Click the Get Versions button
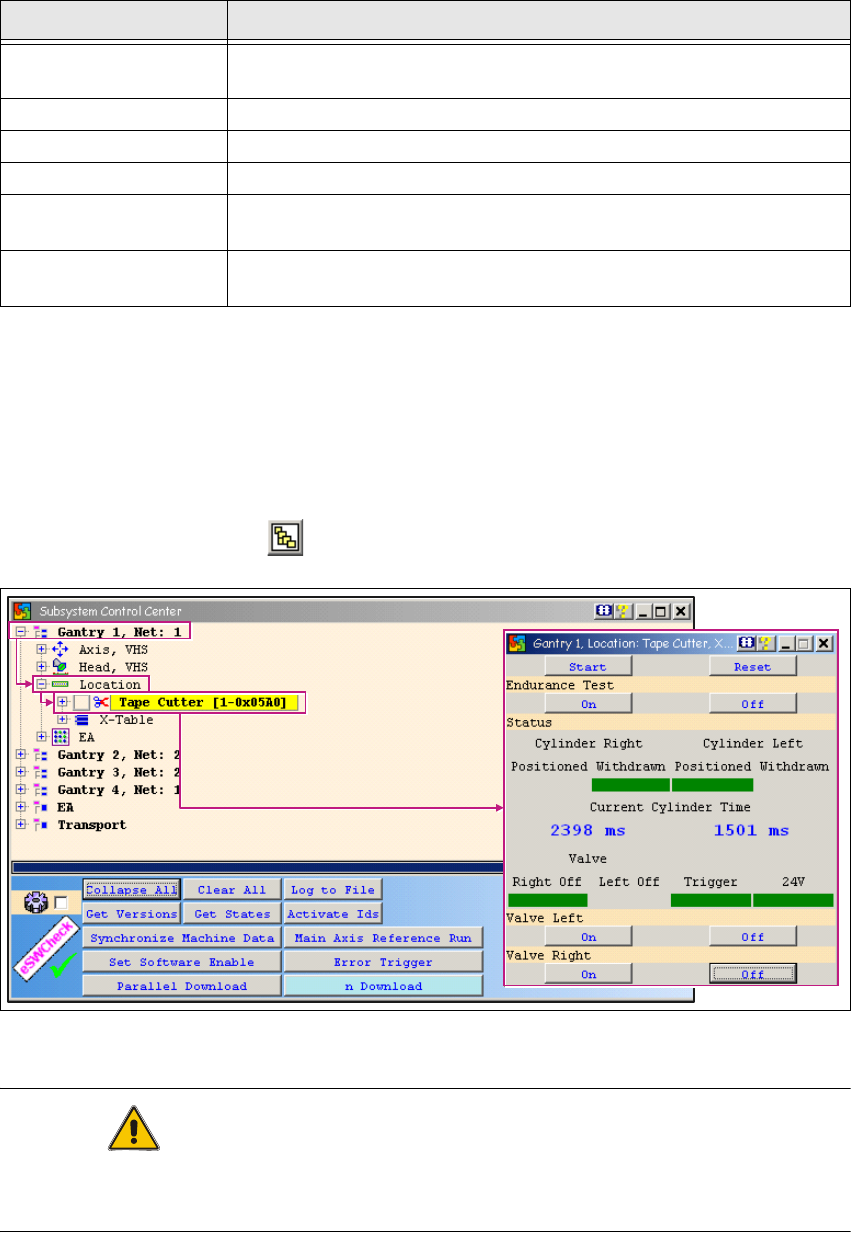 click(131, 913)
